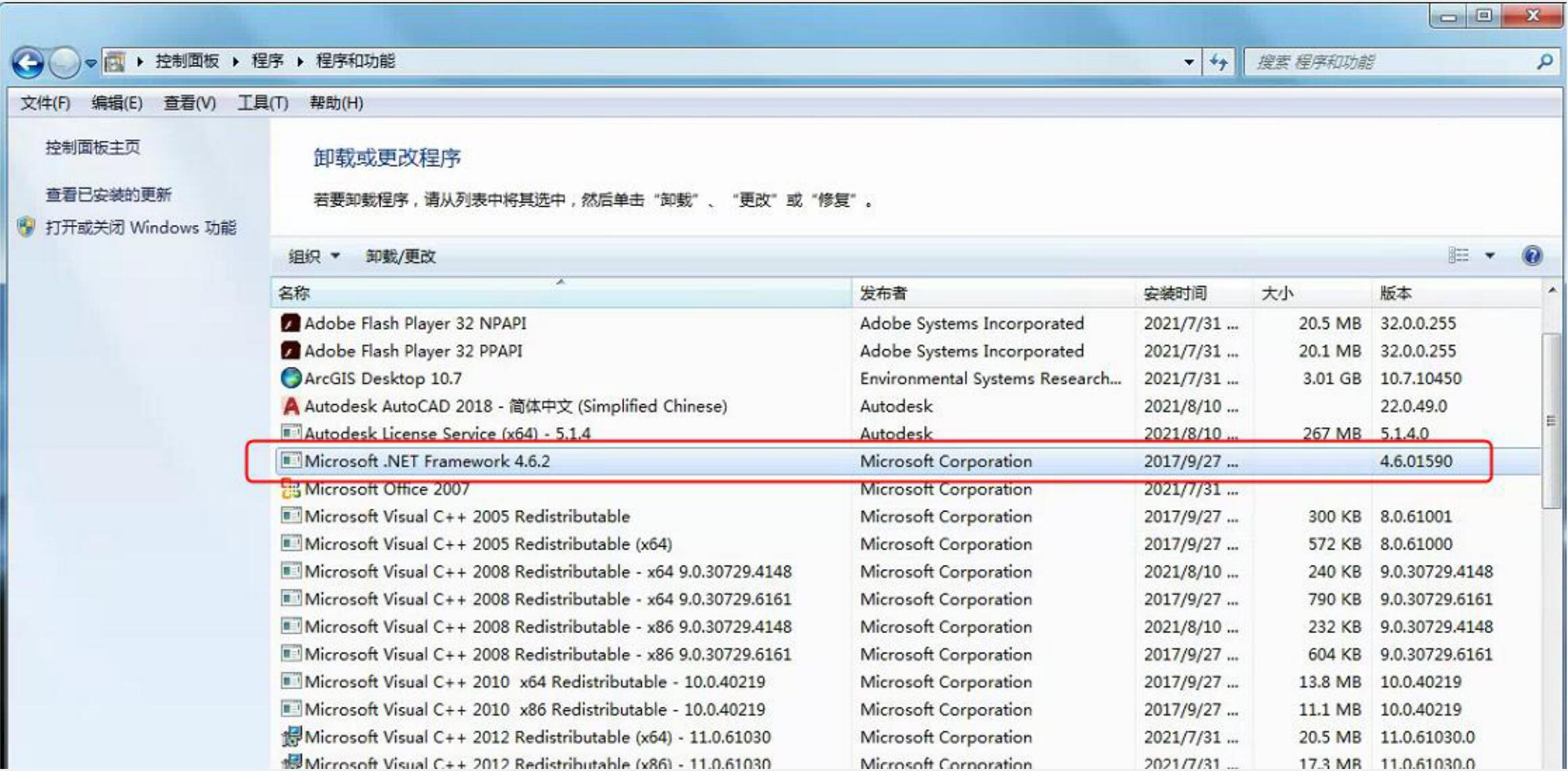Image resolution: width=1568 pixels, height=771 pixels.
Task: Click the vertical scrollbar thumb in program list
Action: 1550,420
